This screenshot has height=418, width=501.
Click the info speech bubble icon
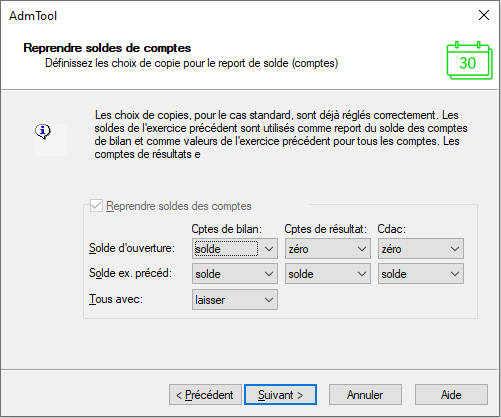[x=43, y=132]
